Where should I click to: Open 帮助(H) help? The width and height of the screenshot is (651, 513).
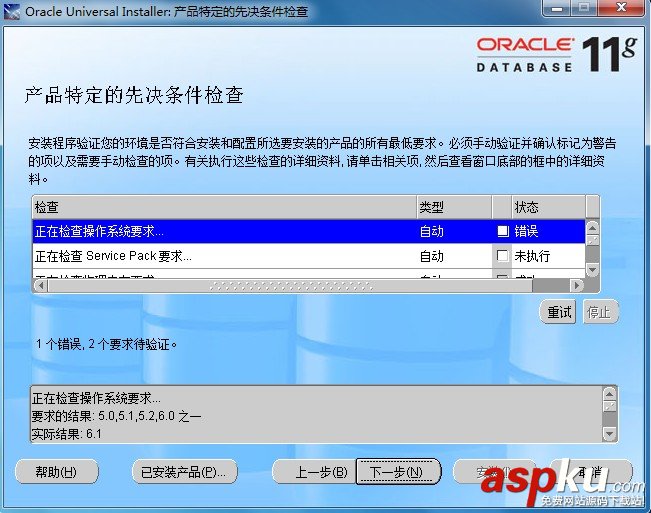coord(56,472)
